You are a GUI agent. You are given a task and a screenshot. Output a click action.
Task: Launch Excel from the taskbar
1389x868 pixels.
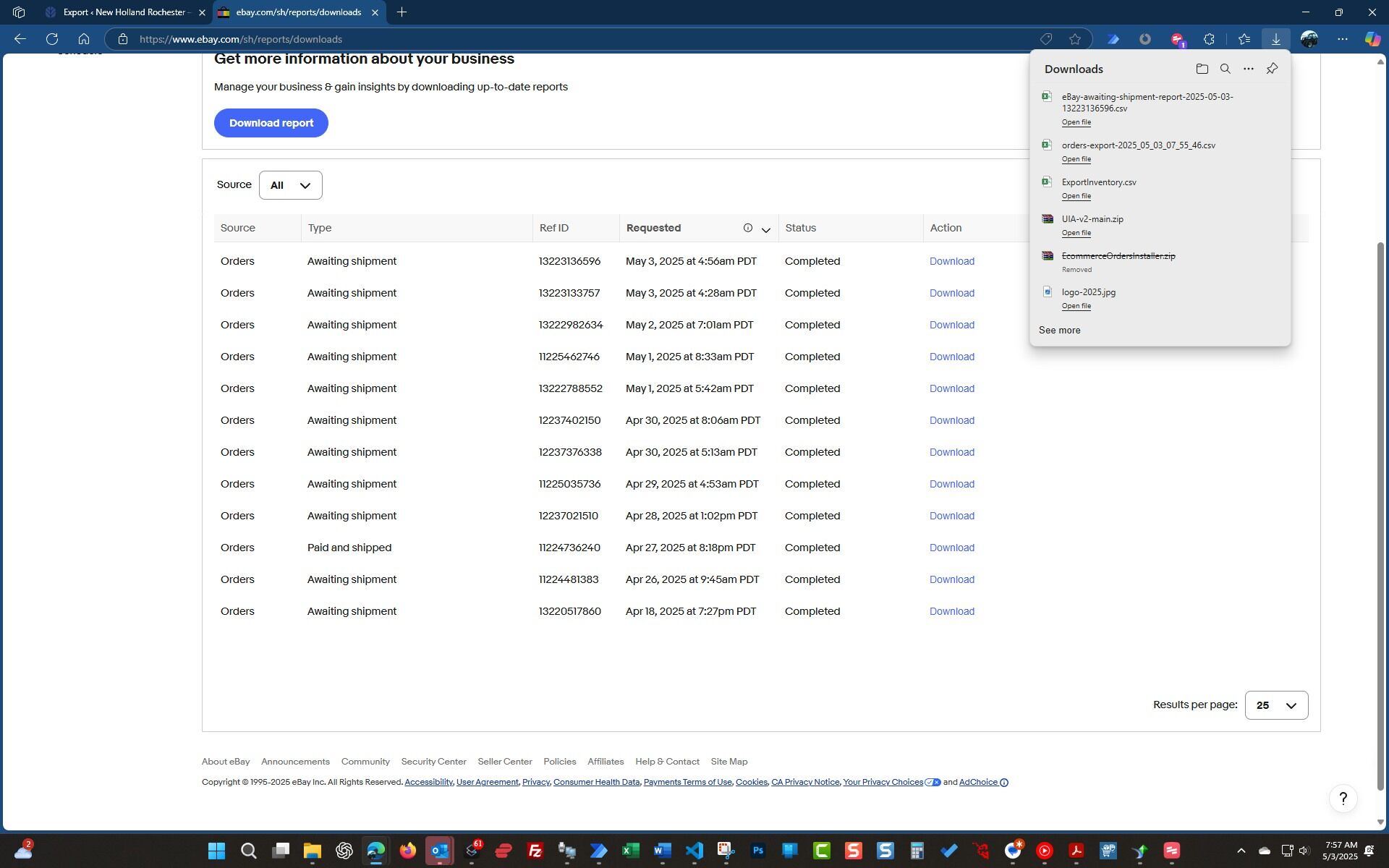coord(630,851)
